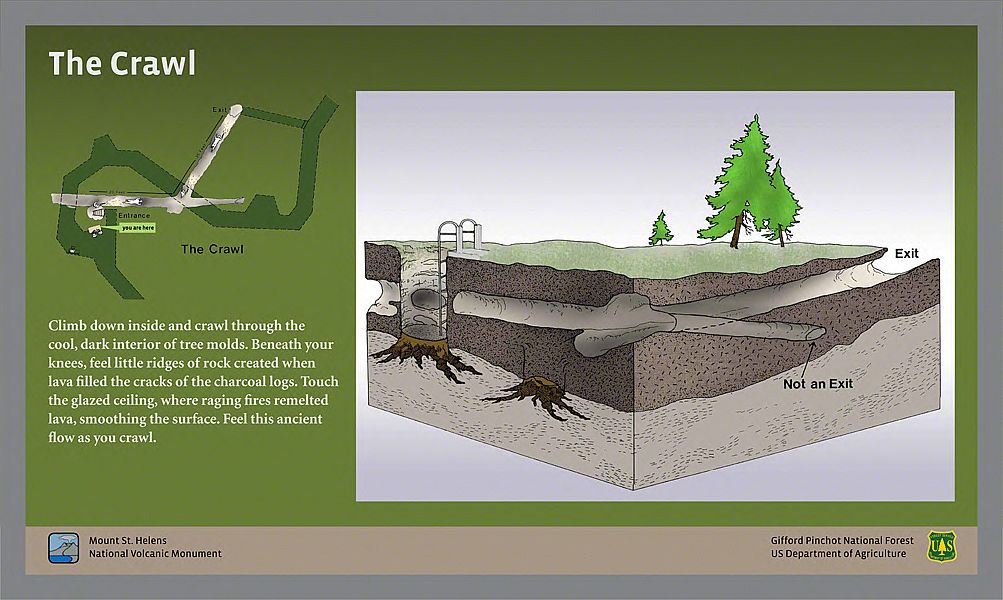The width and height of the screenshot is (1003, 600).
Task: Click the 'Entrance' label on the map
Action: [x=134, y=216]
